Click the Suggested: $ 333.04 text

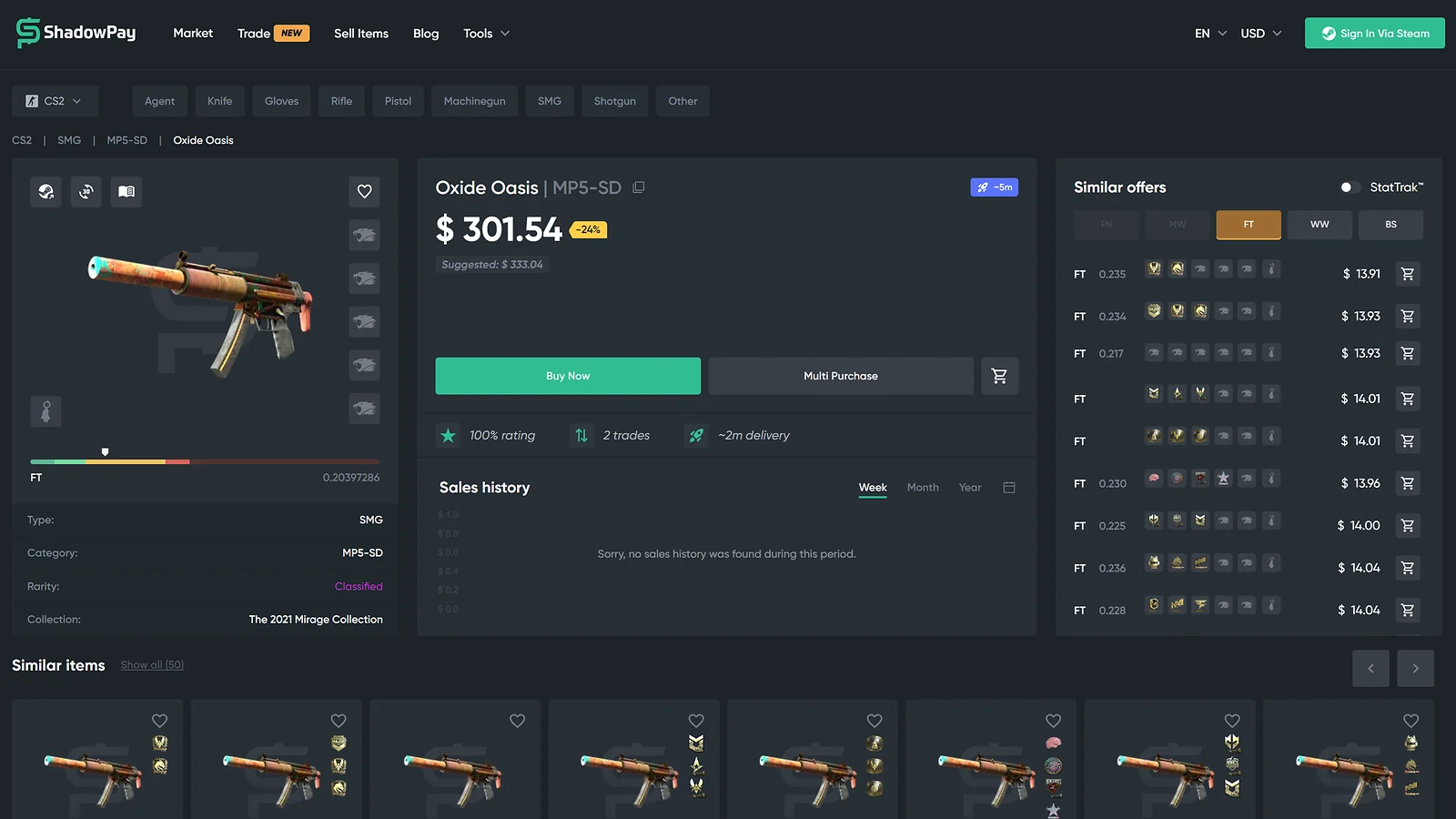coord(492,265)
